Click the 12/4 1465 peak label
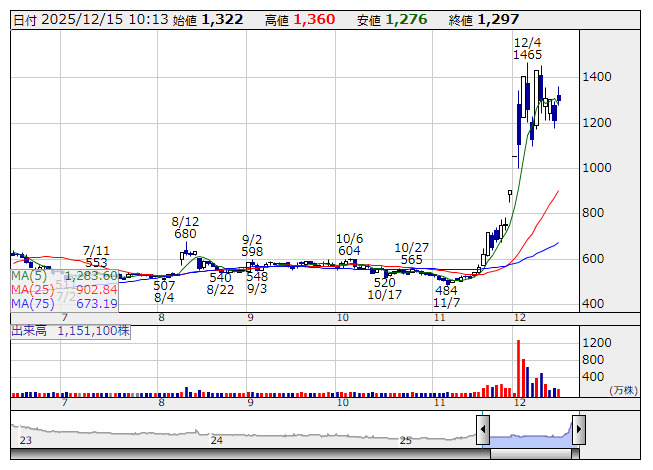653x470 pixels. (x=527, y=48)
